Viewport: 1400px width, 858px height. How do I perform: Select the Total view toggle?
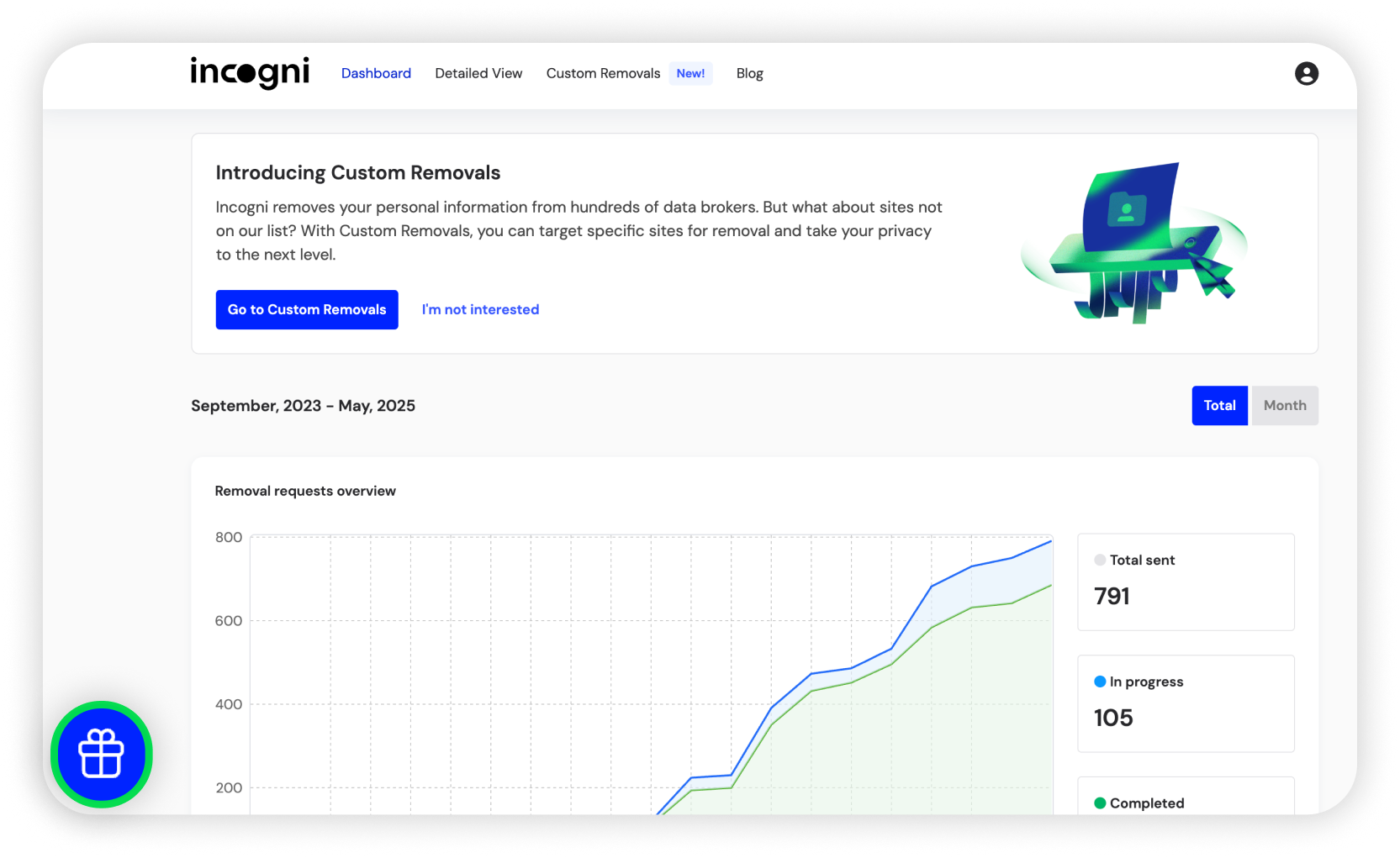(1219, 405)
